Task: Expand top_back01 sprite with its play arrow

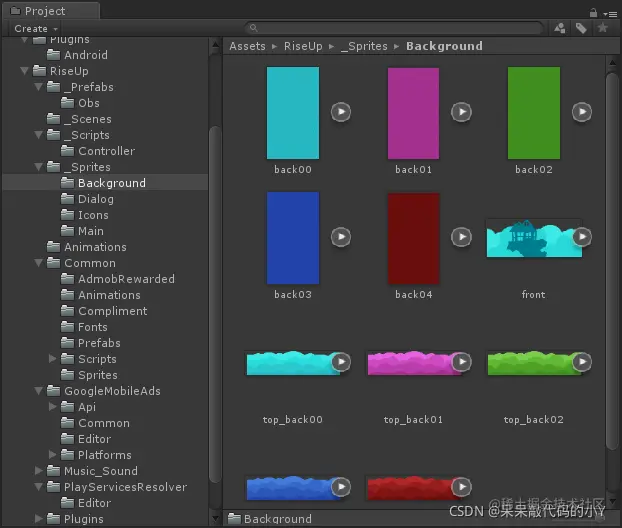Action: point(462,362)
